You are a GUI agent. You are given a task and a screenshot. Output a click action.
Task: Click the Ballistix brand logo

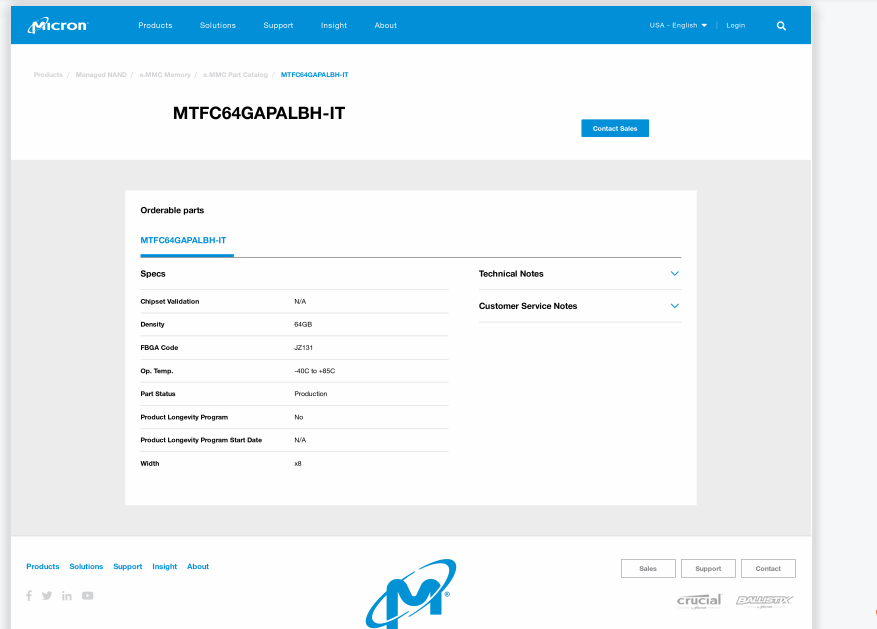[x=765, y=601]
